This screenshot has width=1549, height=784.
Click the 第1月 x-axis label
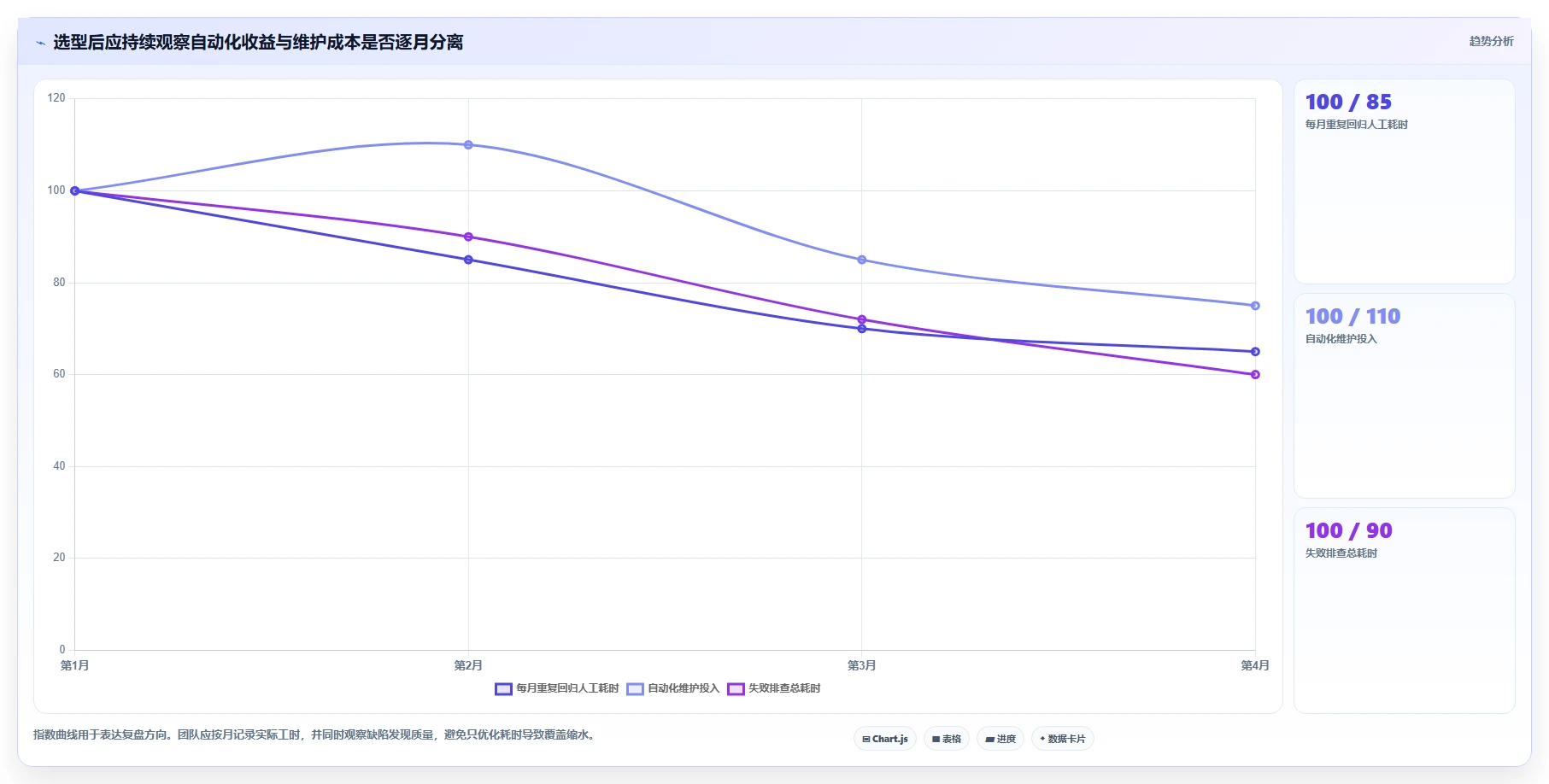click(74, 666)
